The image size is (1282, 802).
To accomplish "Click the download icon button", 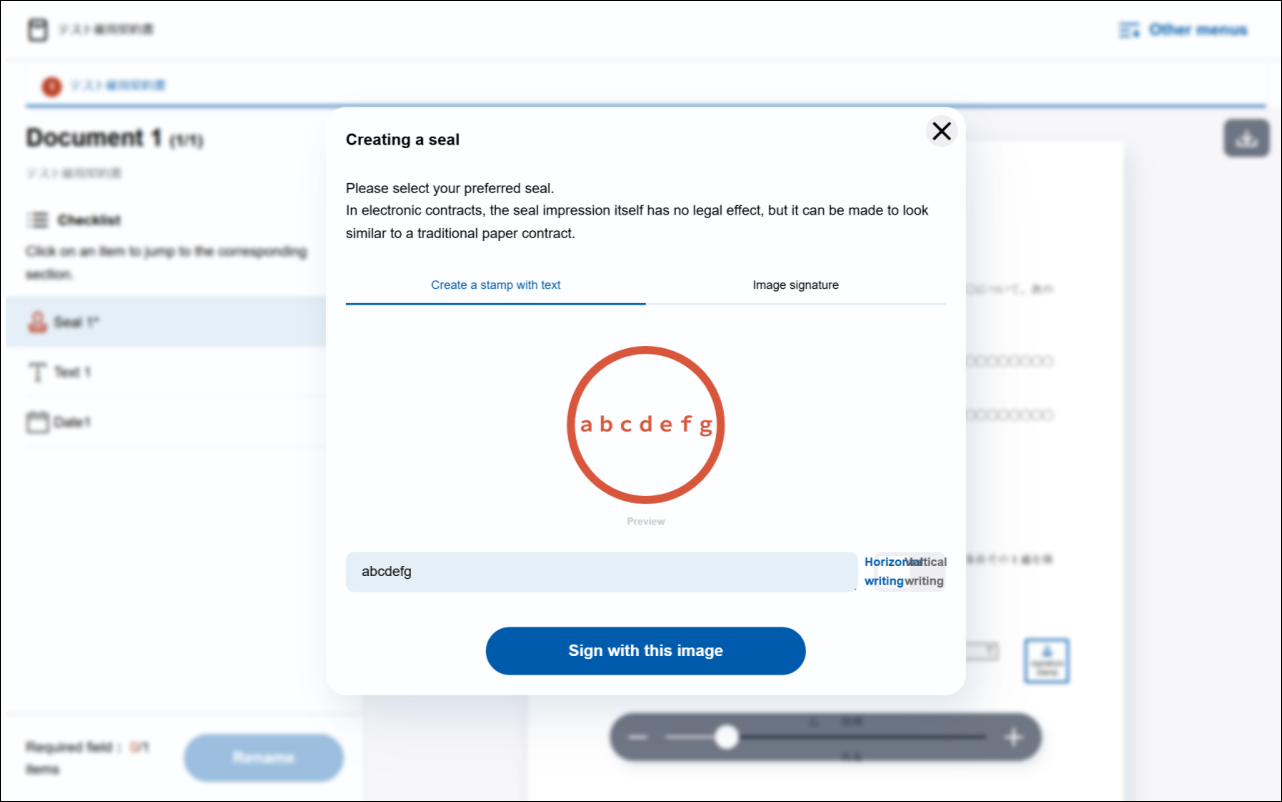I will (1246, 138).
